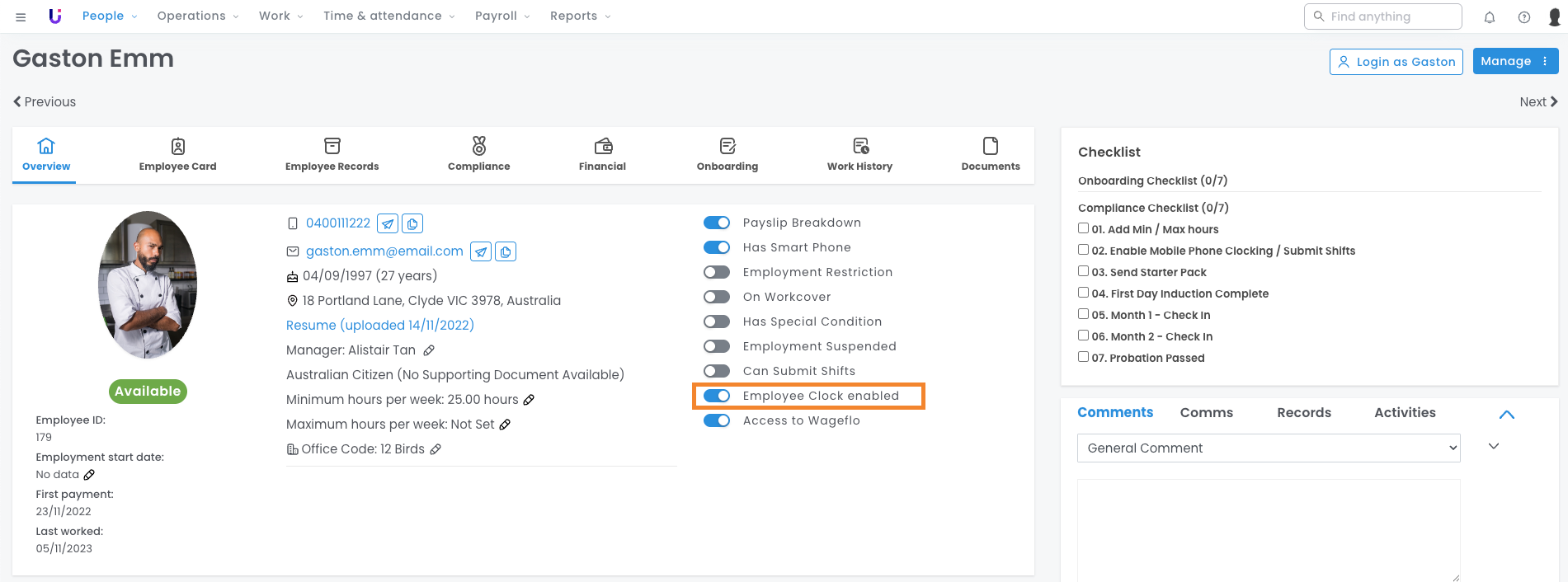Edit Office Code with pencil icon
1568x582 pixels.
[436, 449]
